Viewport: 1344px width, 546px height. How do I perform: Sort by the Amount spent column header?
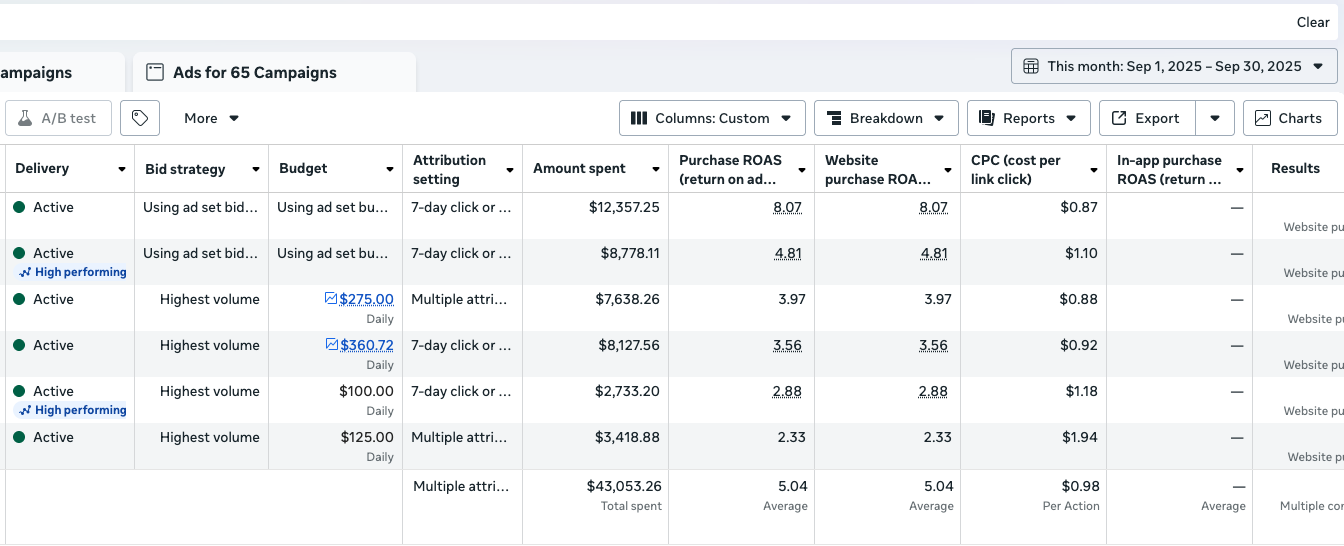pyautogui.click(x=579, y=169)
